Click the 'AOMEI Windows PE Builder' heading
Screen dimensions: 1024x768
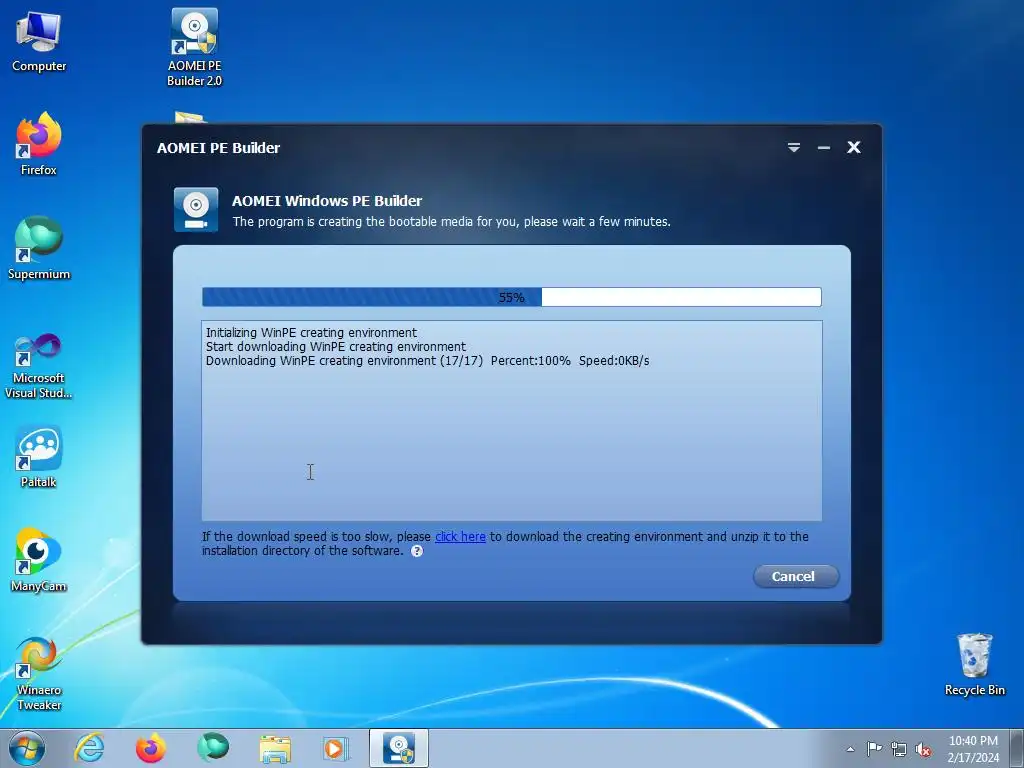(x=327, y=201)
